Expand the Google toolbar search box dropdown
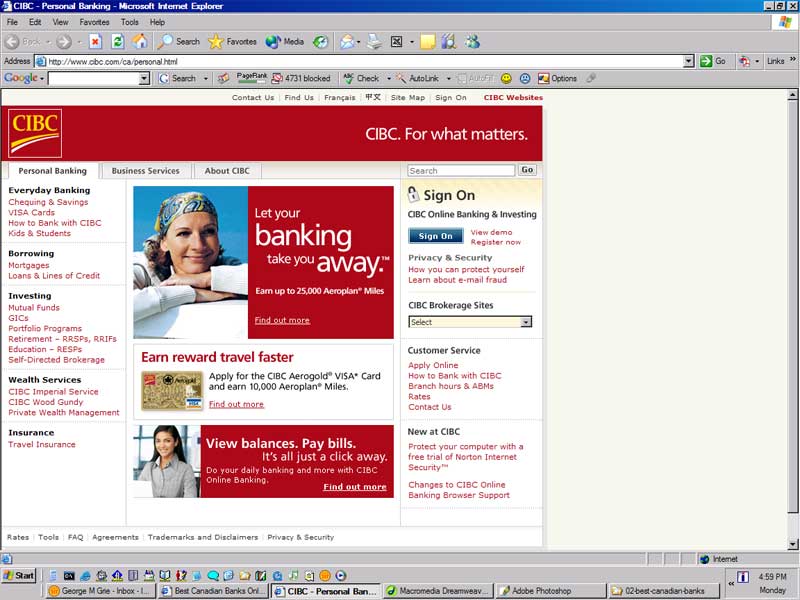Image resolution: width=800 pixels, height=600 pixels. tap(144, 78)
